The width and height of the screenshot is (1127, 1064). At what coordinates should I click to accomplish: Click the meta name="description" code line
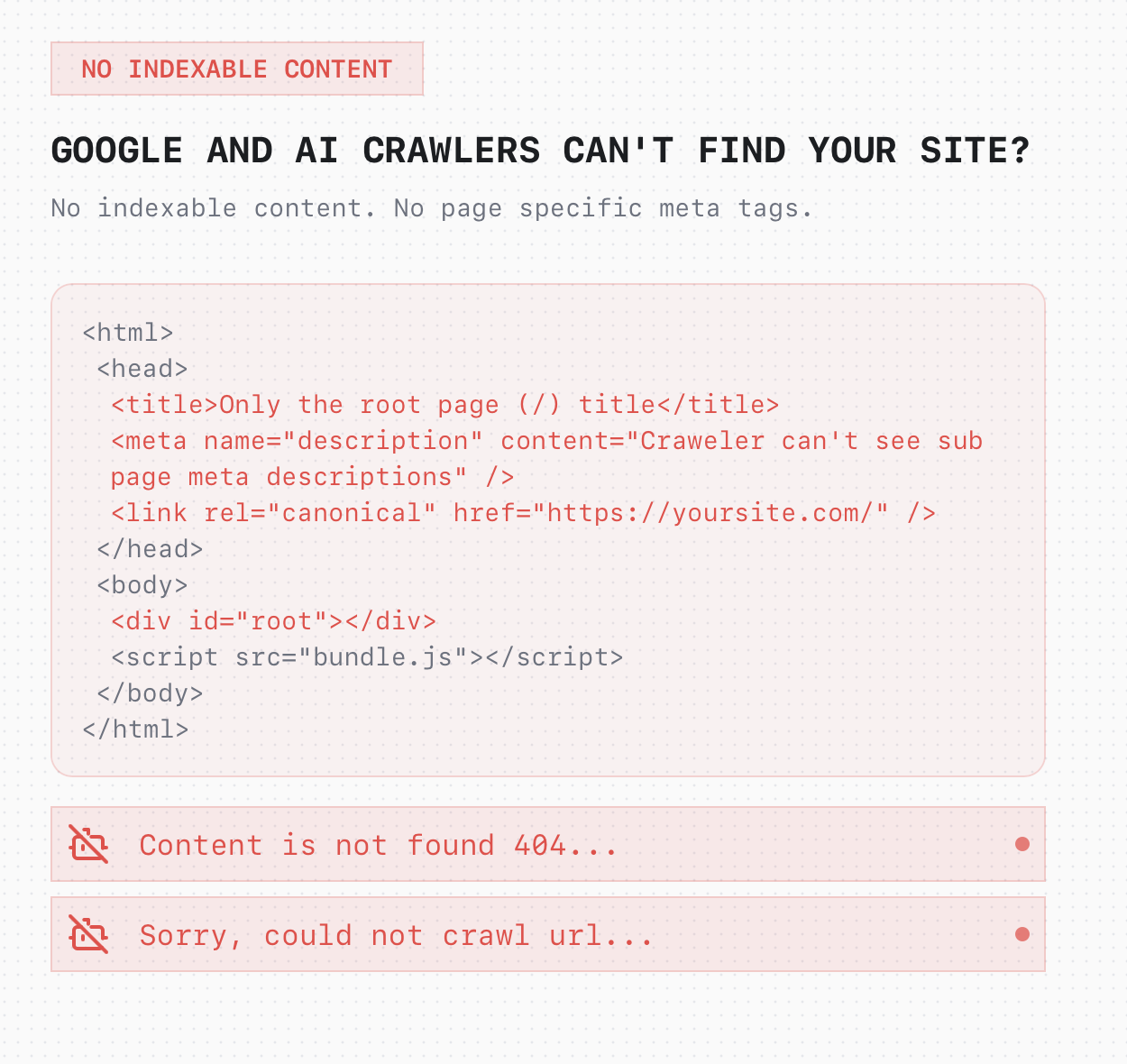pos(545,441)
